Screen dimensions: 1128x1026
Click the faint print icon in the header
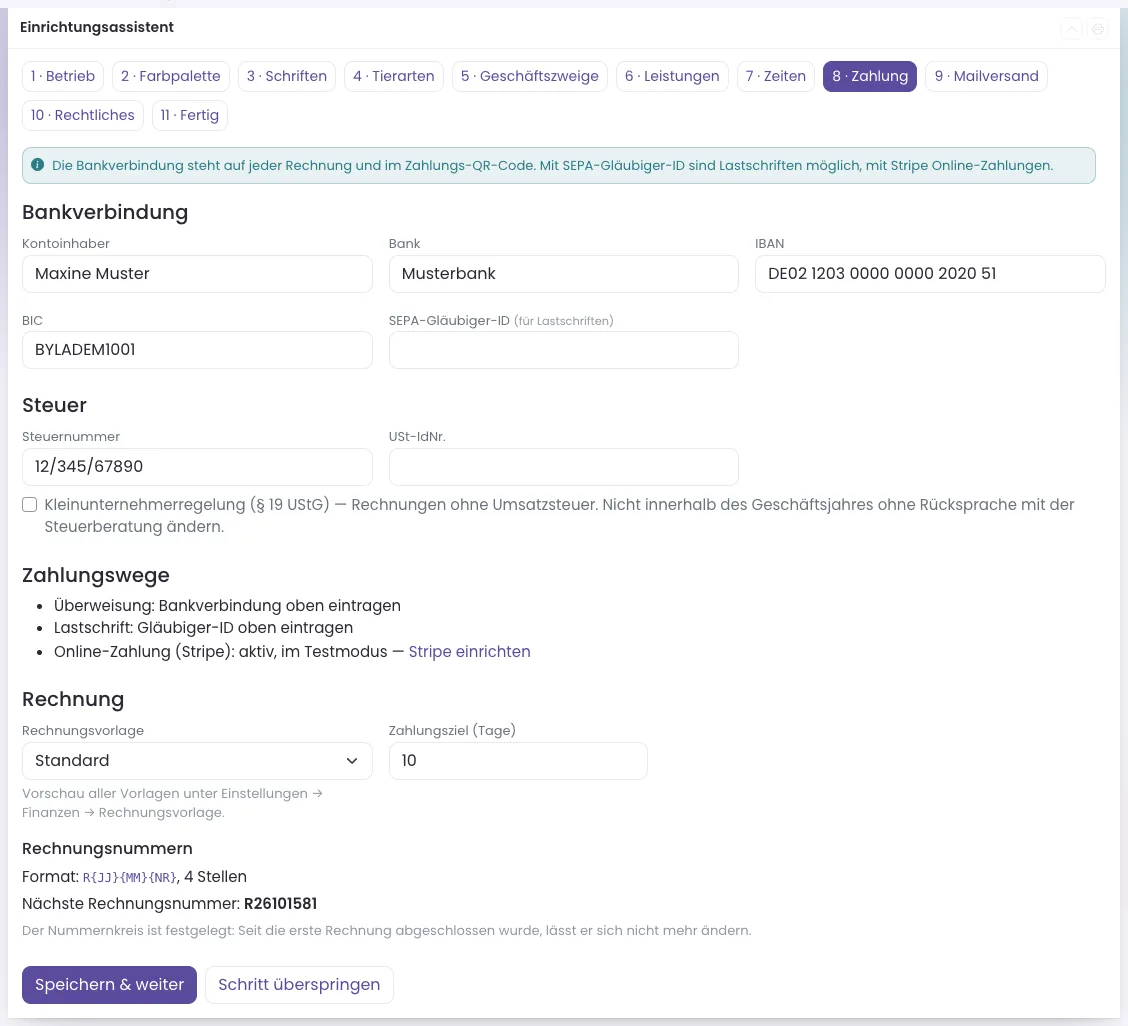[x=1097, y=29]
